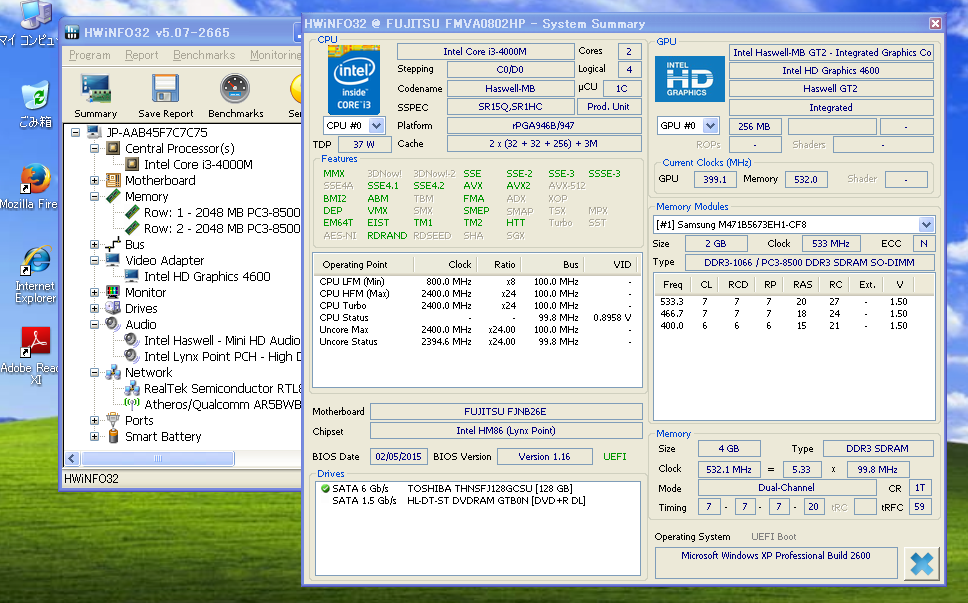
Task: Open the Report menu
Action: tap(141, 55)
